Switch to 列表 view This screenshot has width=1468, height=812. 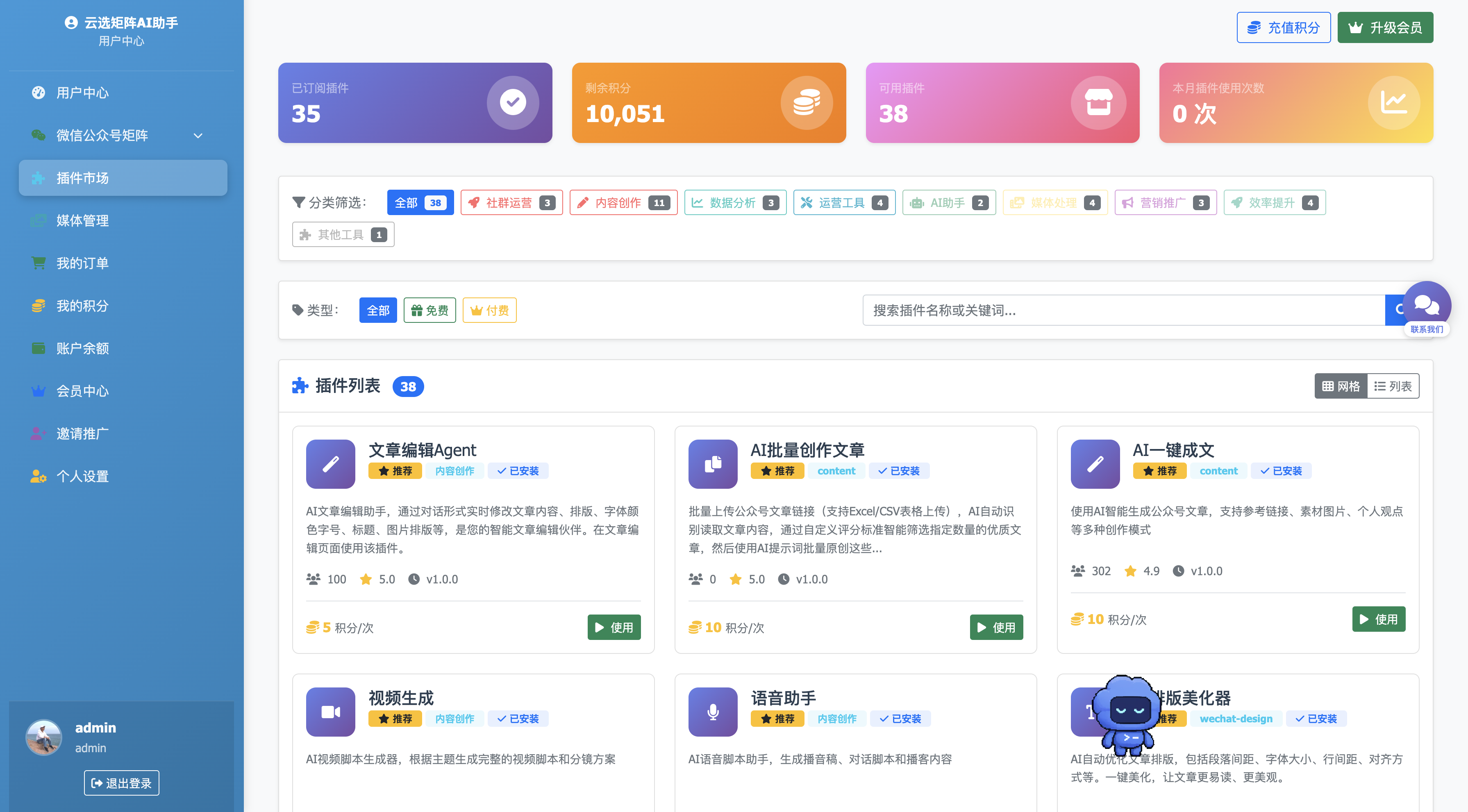tap(1393, 386)
